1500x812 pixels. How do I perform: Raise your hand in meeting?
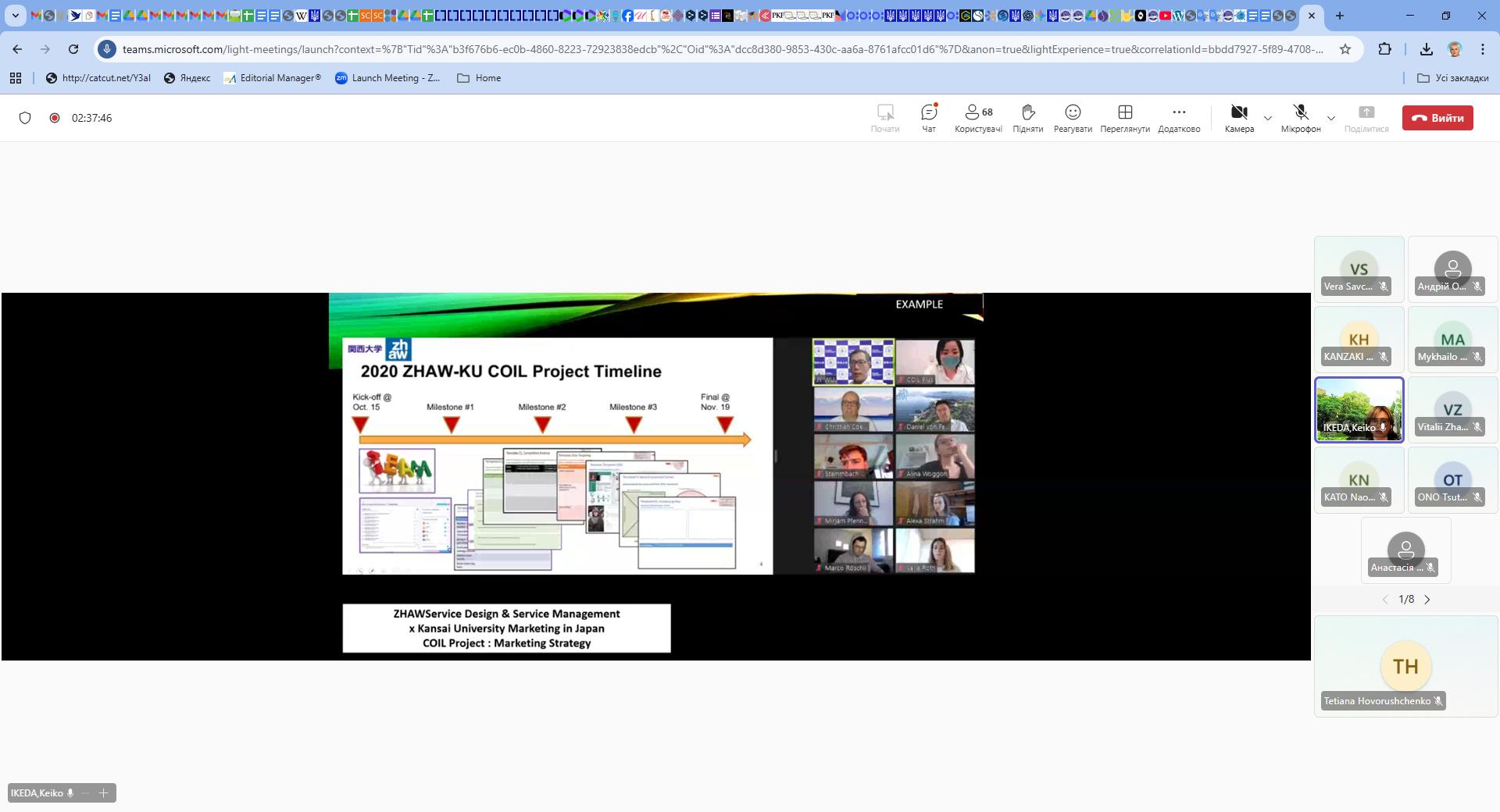point(1027,118)
